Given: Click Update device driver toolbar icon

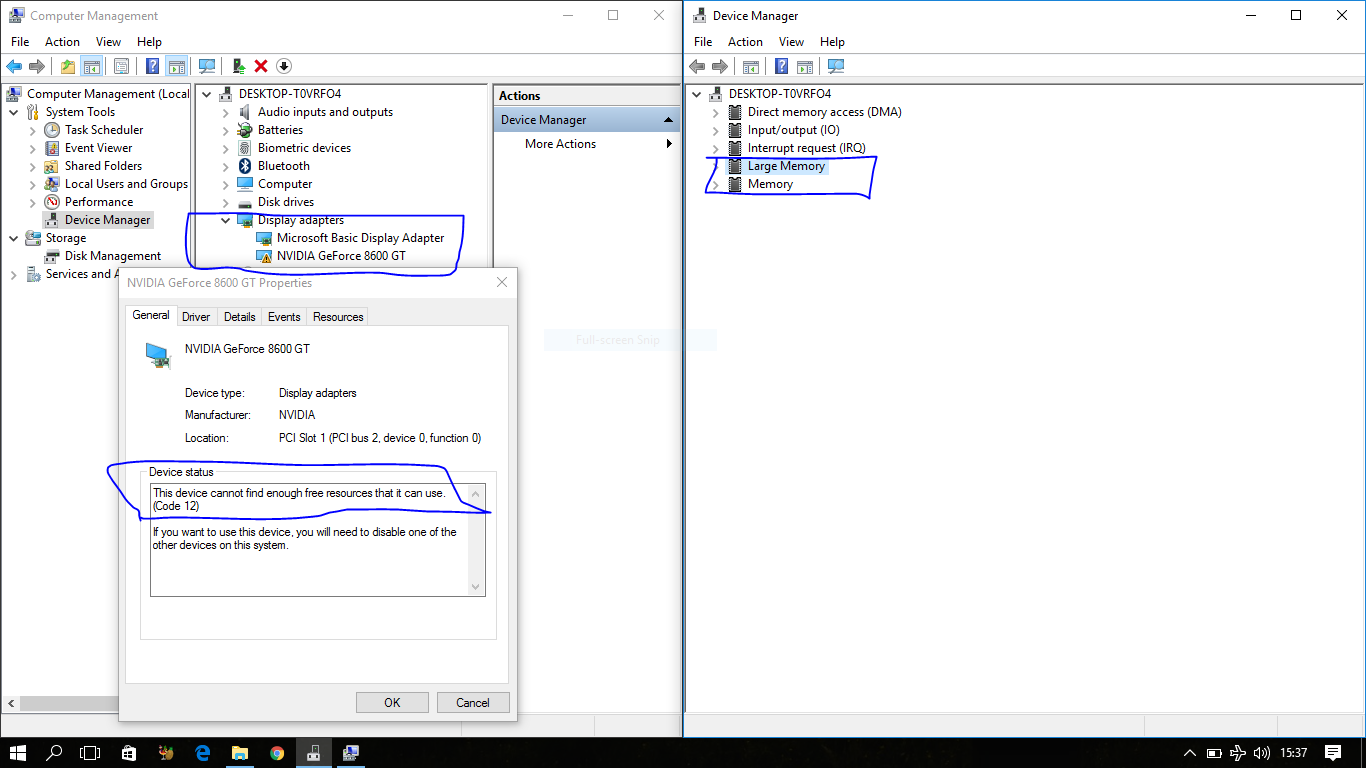Looking at the screenshot, I should point(238,66).
